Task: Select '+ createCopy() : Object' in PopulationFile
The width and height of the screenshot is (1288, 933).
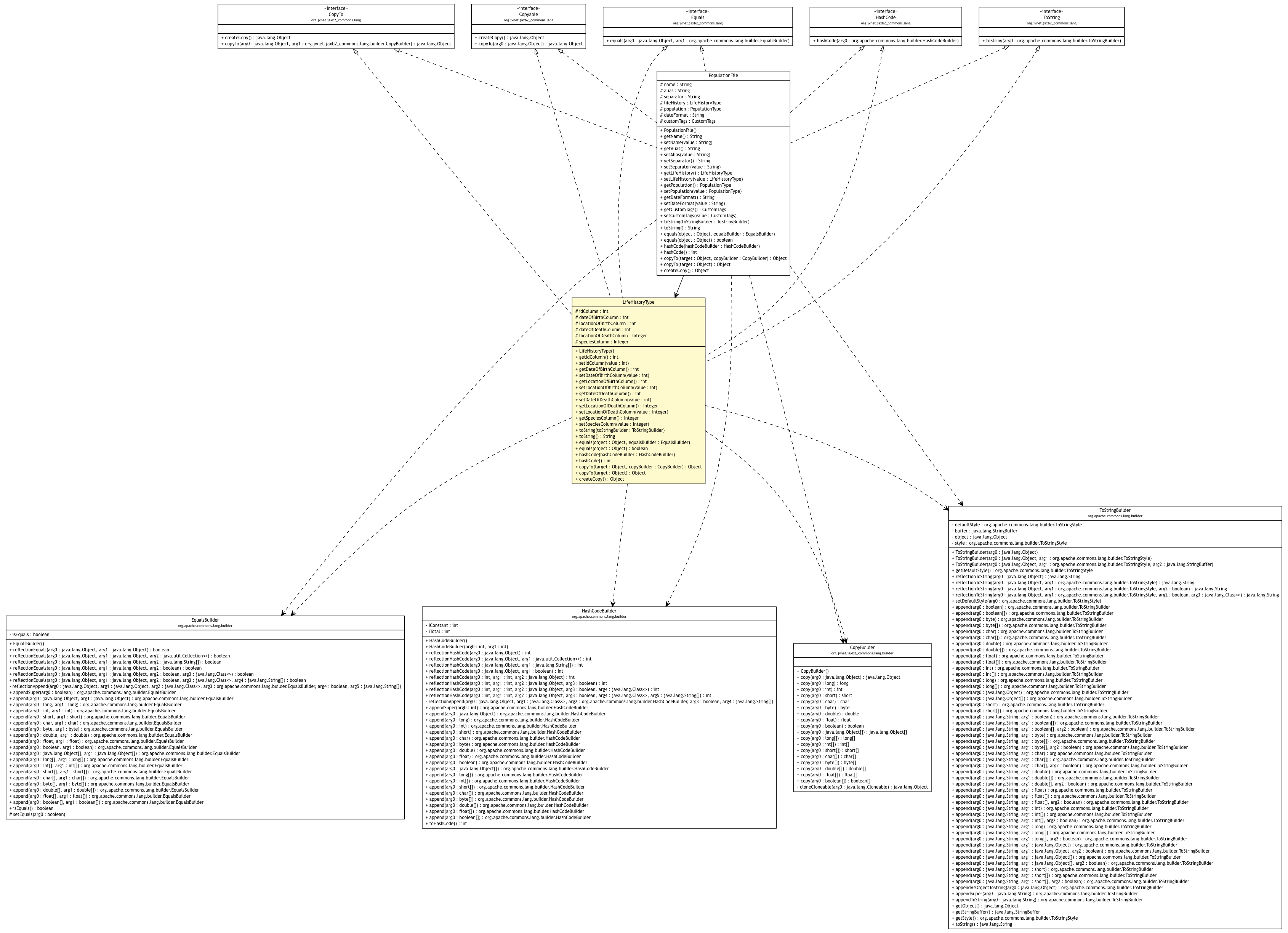Action: click(684, 271)
